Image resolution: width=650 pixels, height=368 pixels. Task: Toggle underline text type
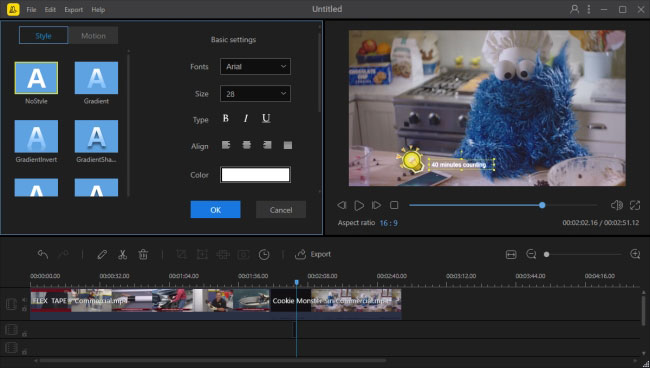pyautogui.click(x=266, y=119)
